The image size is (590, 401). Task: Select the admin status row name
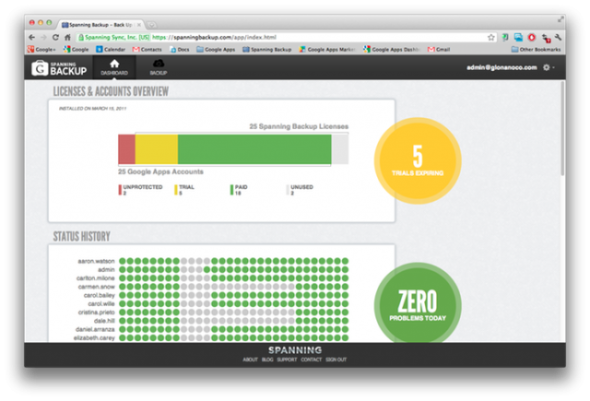(106, 269)
